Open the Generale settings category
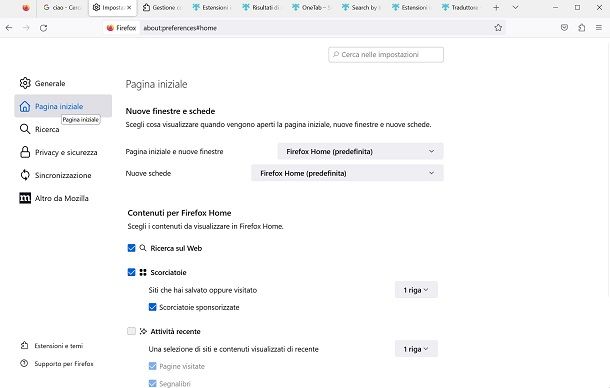610x388 pixels. [63, 83]
